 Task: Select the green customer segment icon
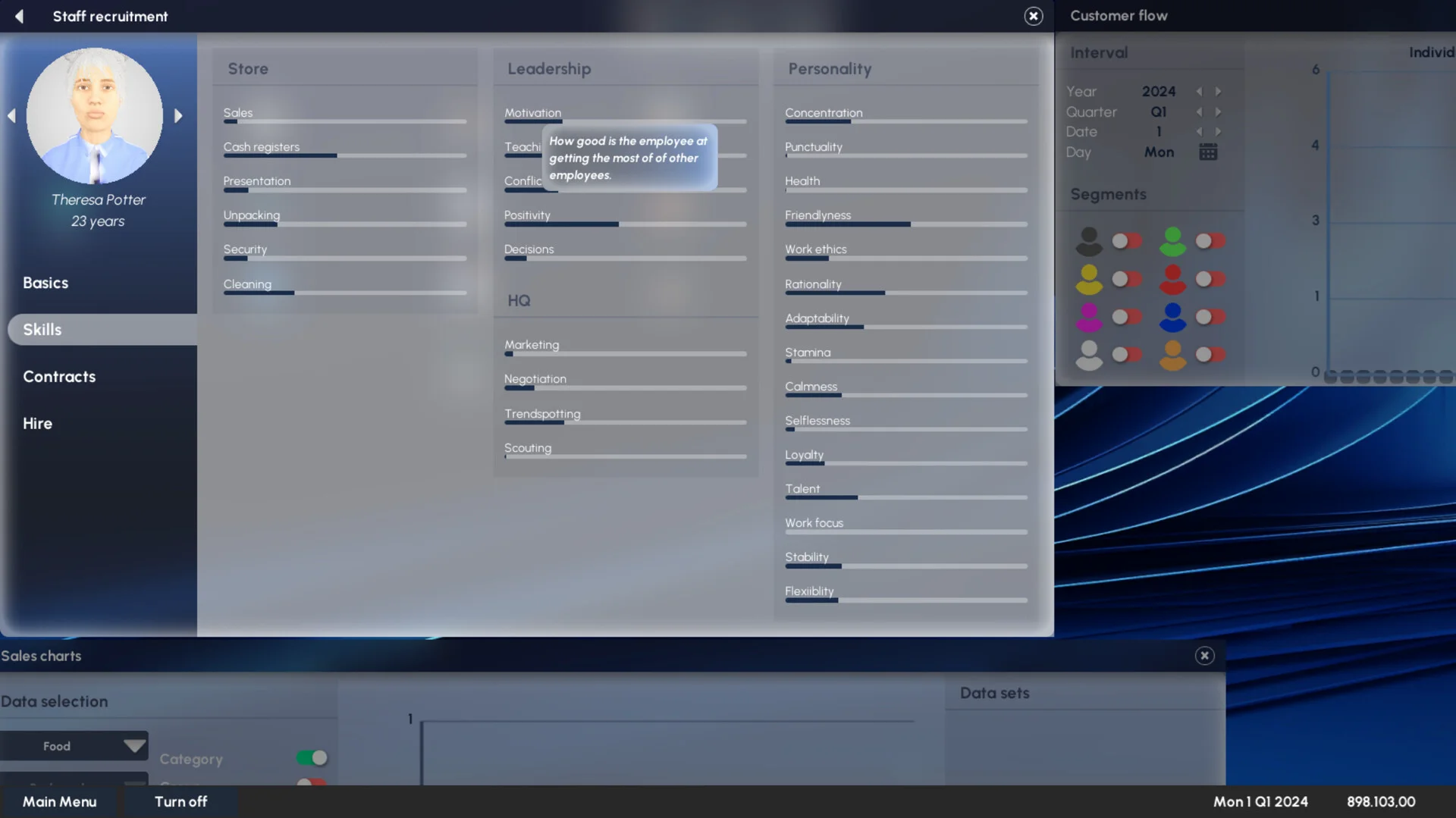click(x=1172, y=241)
